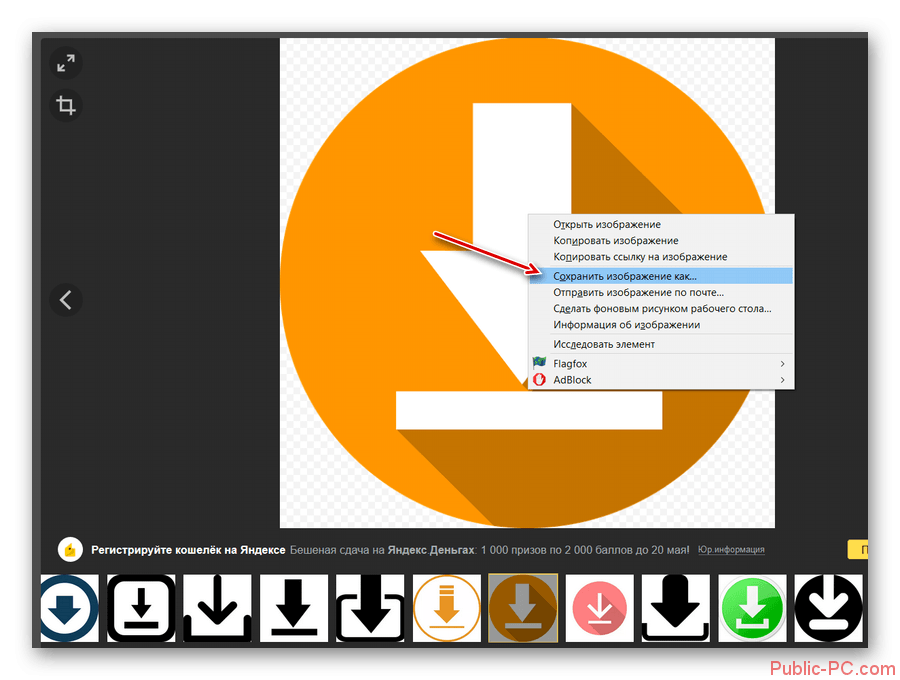Click the yellow wallet icon in ad banner
The image size is (900, 680).
coord(69,549)
